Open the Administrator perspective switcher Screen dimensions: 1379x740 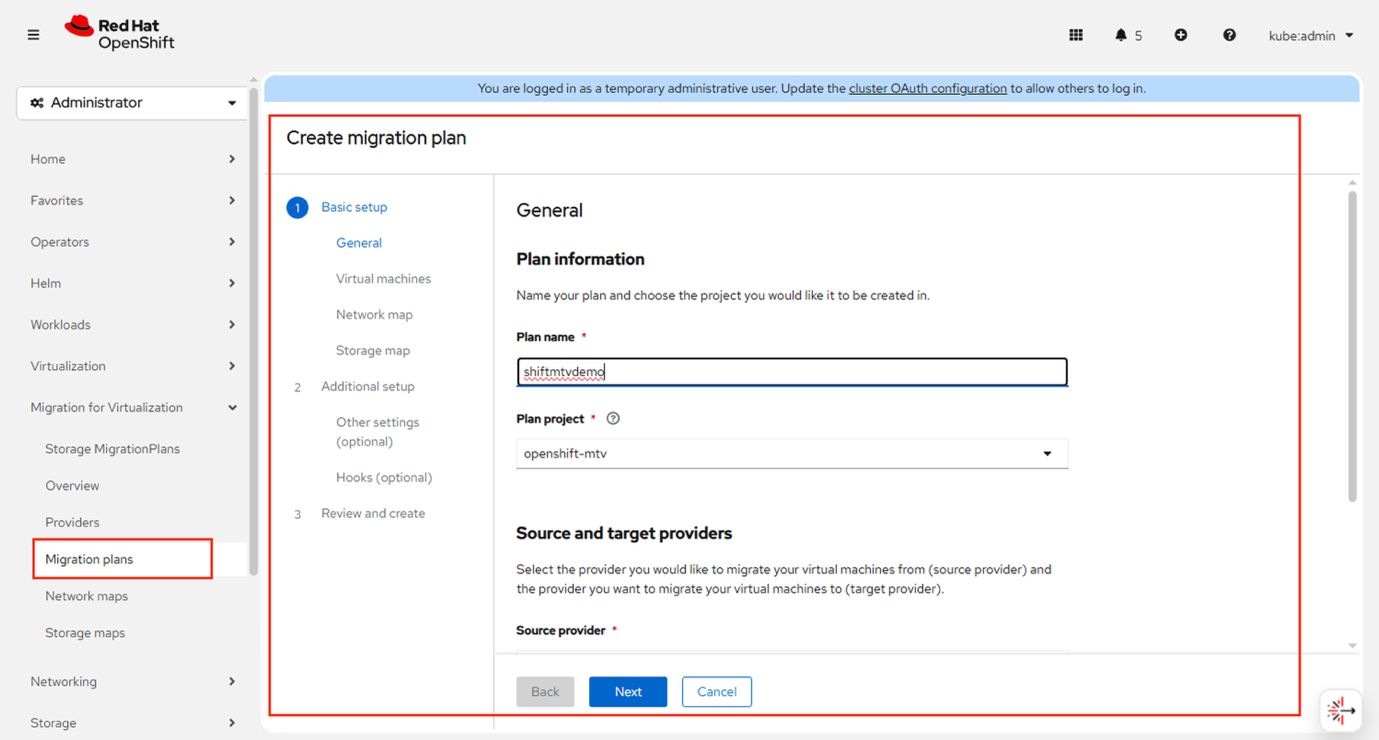point(132,102)
